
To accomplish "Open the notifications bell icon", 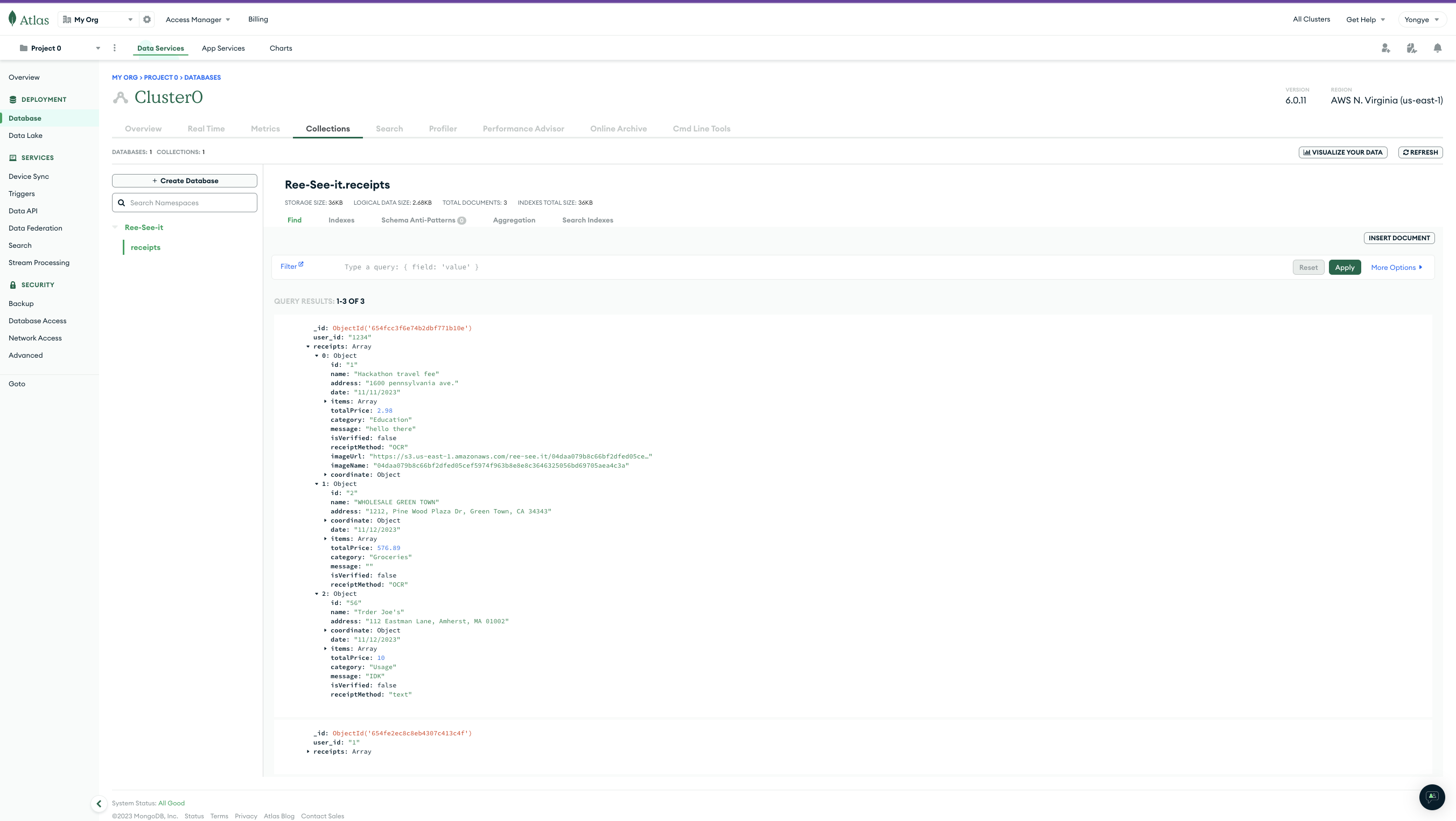I will pos(1437,48).
